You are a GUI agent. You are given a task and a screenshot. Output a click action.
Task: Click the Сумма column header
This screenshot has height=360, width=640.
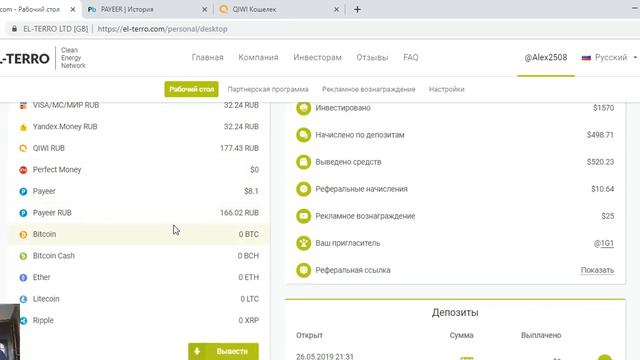[x=461, y=336]
